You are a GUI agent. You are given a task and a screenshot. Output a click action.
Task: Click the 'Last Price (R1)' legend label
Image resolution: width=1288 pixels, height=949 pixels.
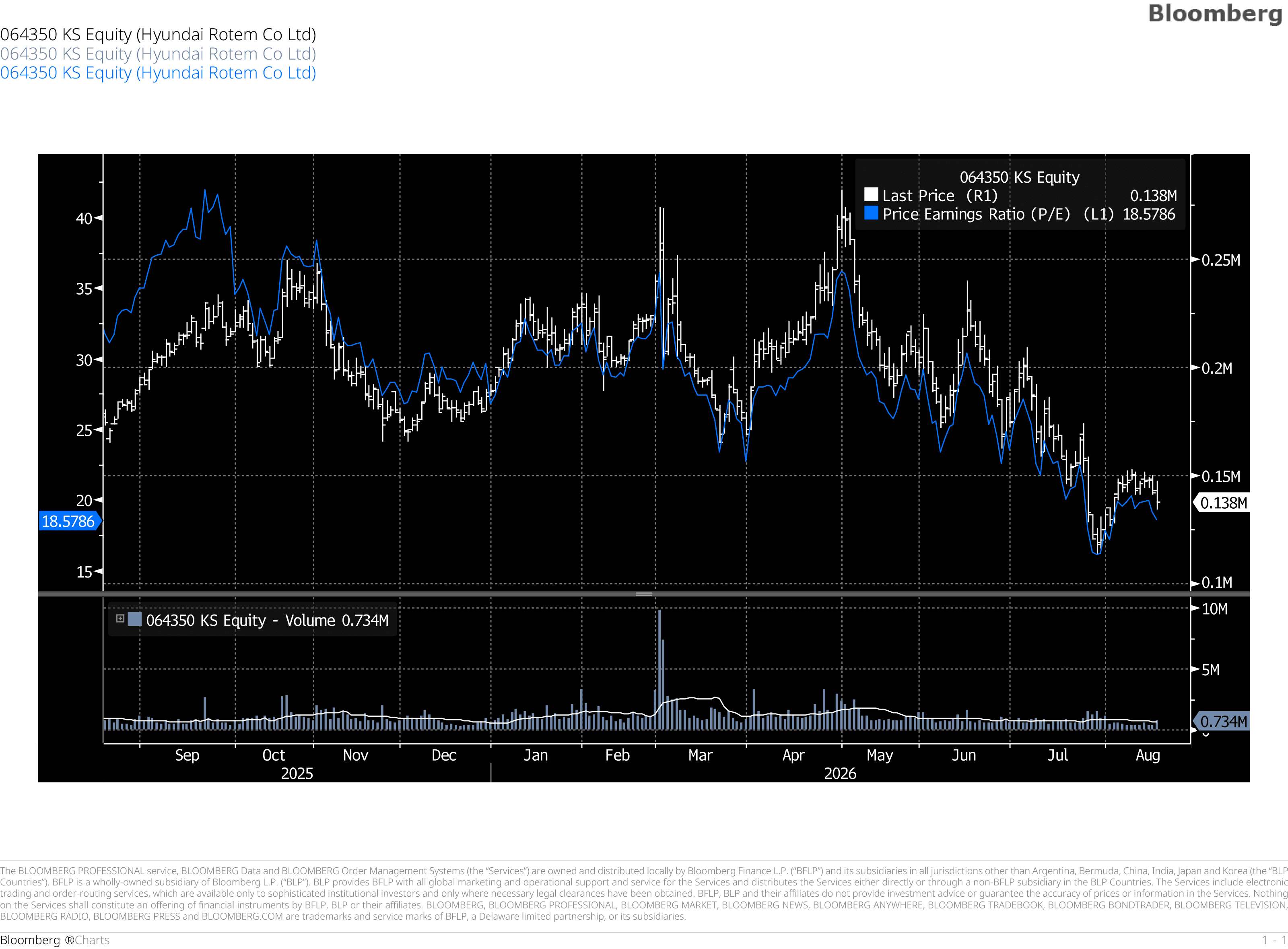point(940,195)
